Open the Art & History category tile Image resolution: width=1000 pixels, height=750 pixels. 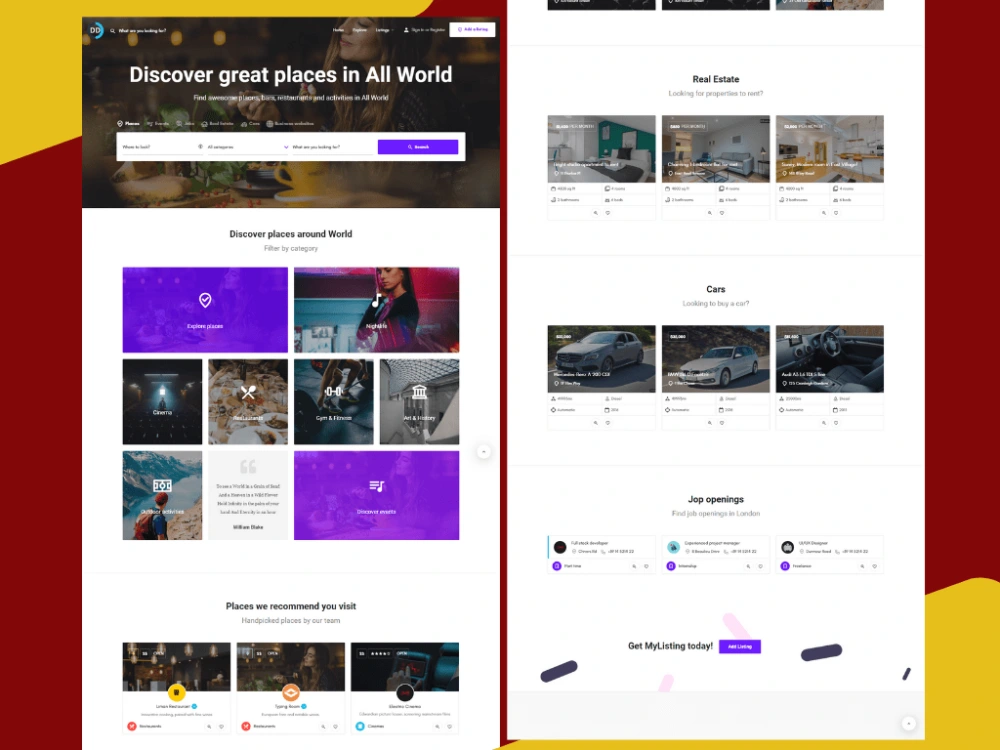click(x=419, y=401)
